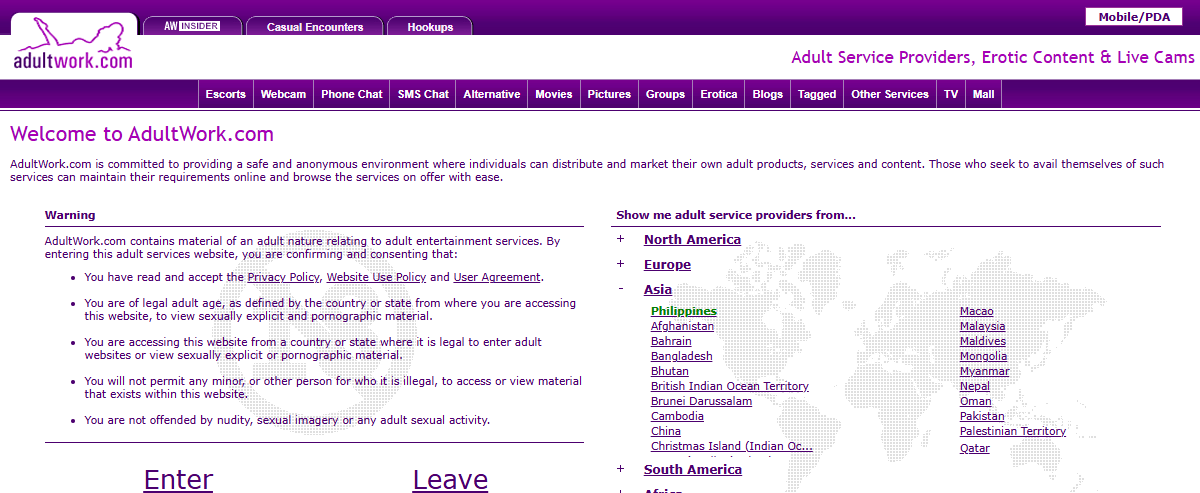
Task: Select TV in navigation bar
Action: click(x=951, y=94)
